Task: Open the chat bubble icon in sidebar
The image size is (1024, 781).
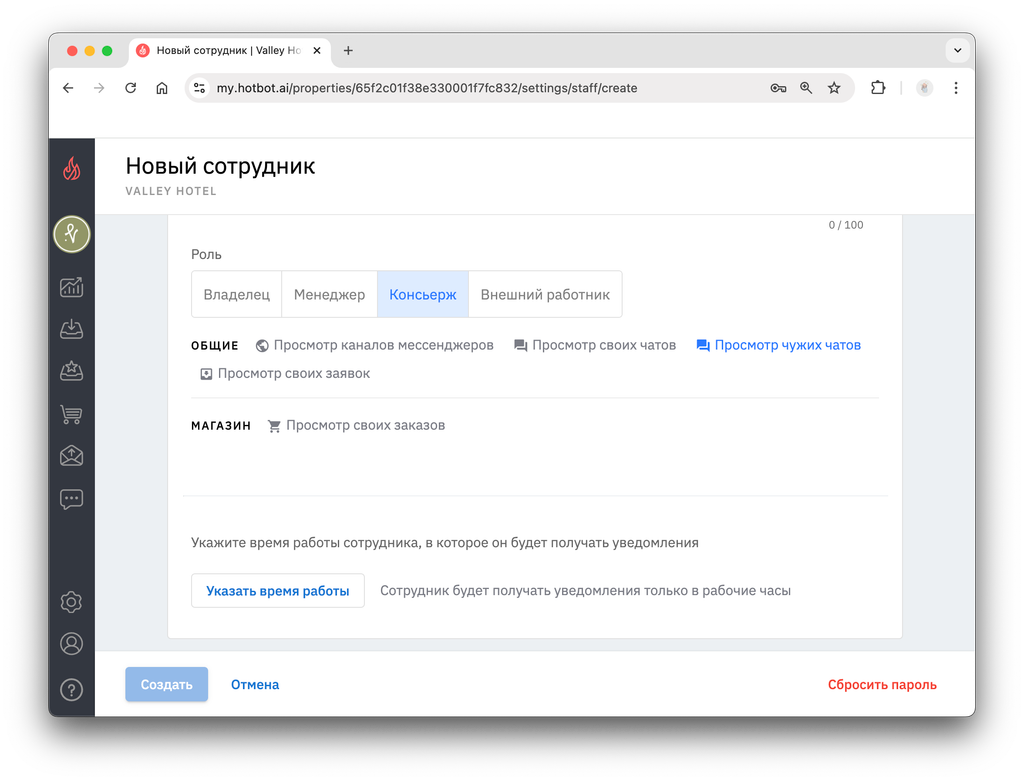Action: (x=72, y=500)
